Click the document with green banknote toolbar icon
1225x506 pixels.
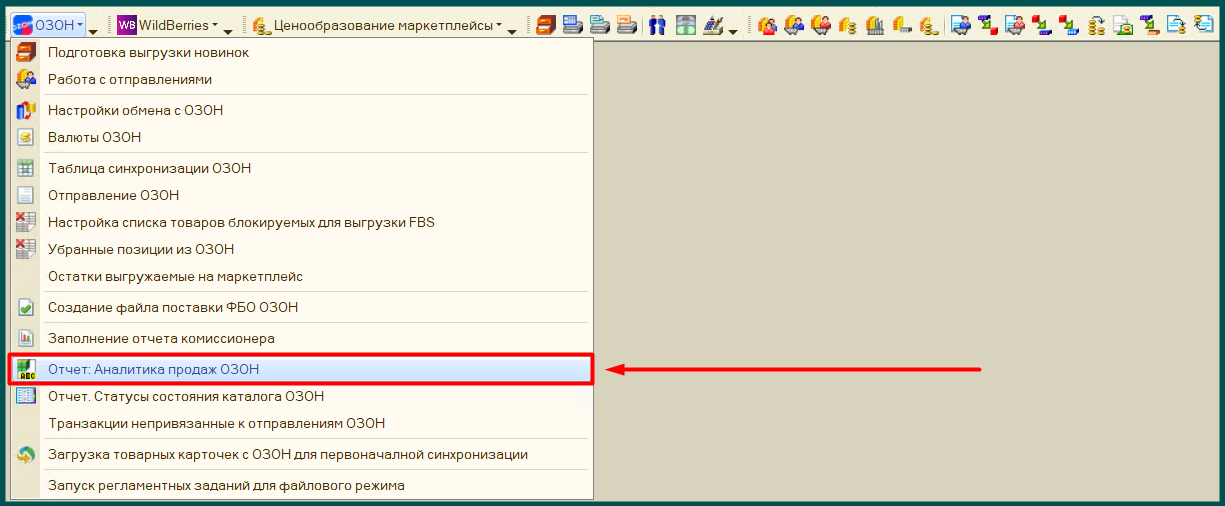point(1123,25)
